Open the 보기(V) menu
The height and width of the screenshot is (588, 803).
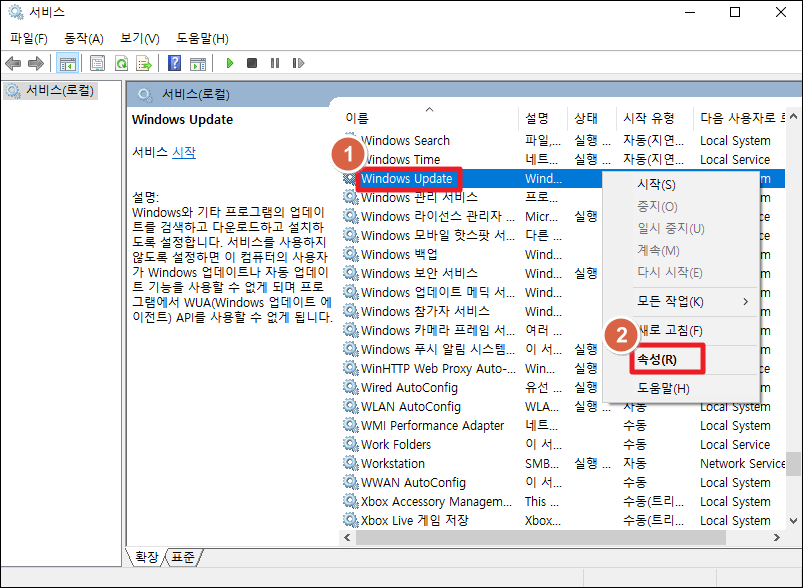pos(139,38)
